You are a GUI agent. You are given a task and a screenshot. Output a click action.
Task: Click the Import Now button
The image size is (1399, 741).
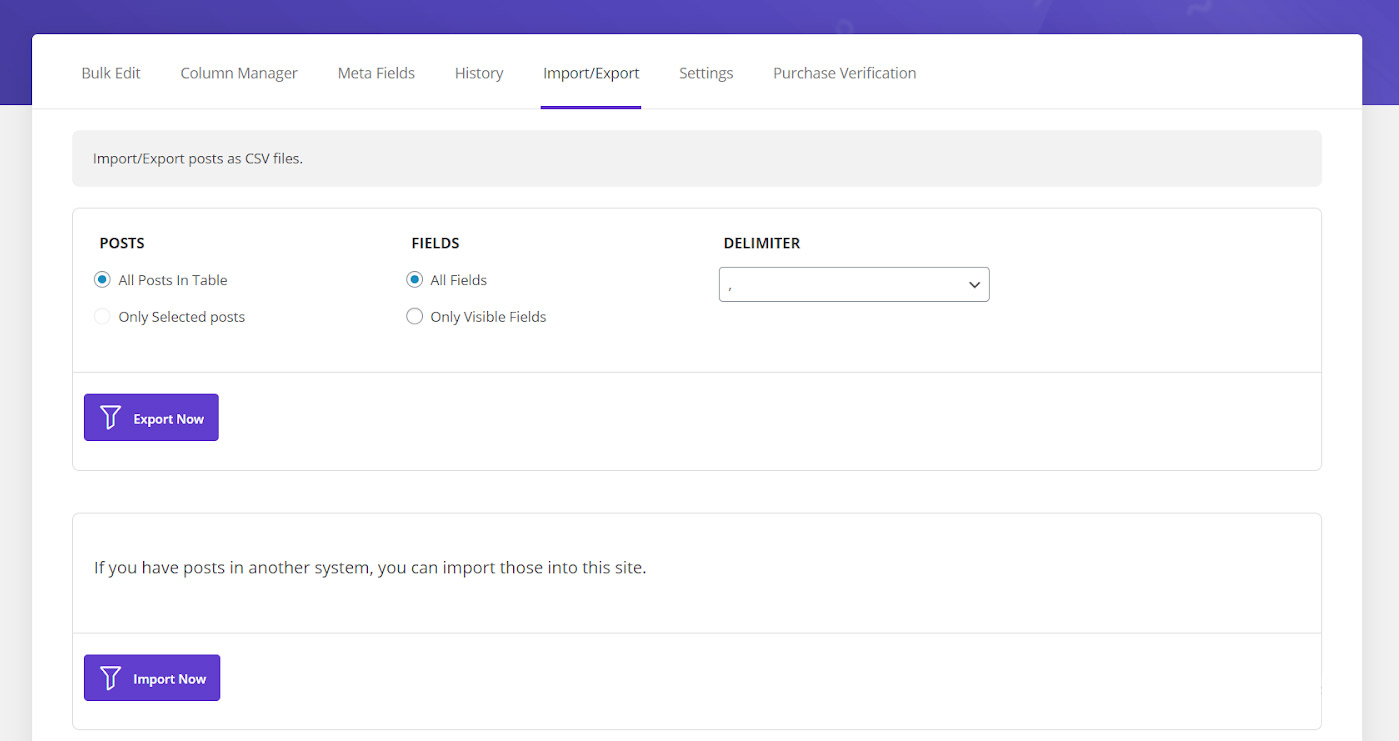152,678
